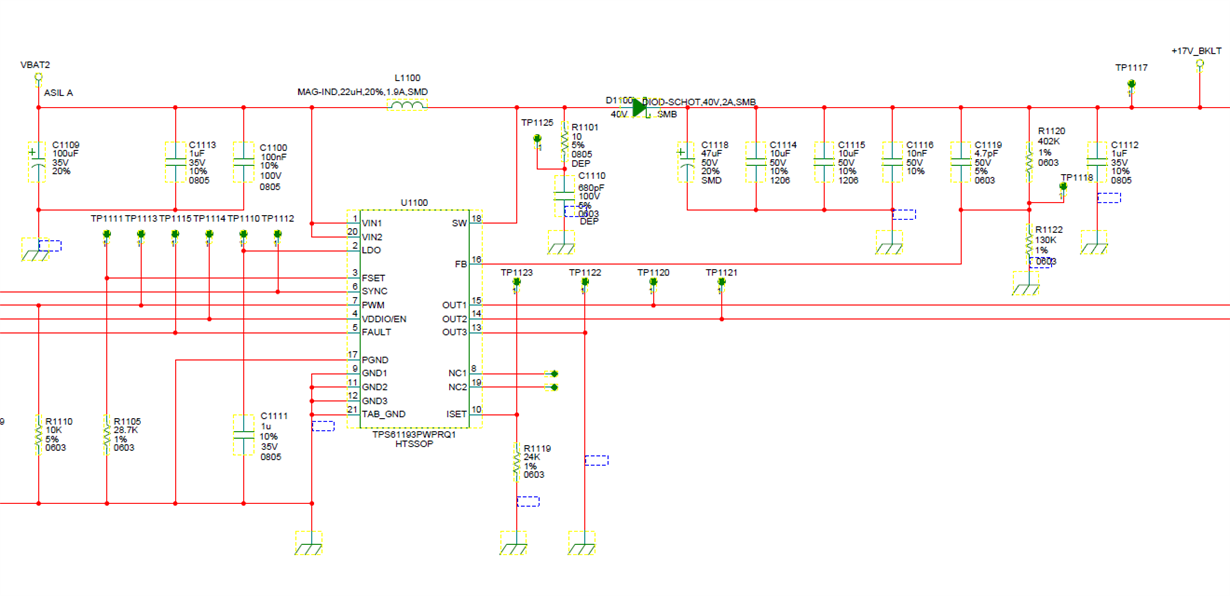Viewport: 1230px width, 596px height.
Task: Pick the C1119 4.7pF capacitor symbol
Action: tap(961, 161)
